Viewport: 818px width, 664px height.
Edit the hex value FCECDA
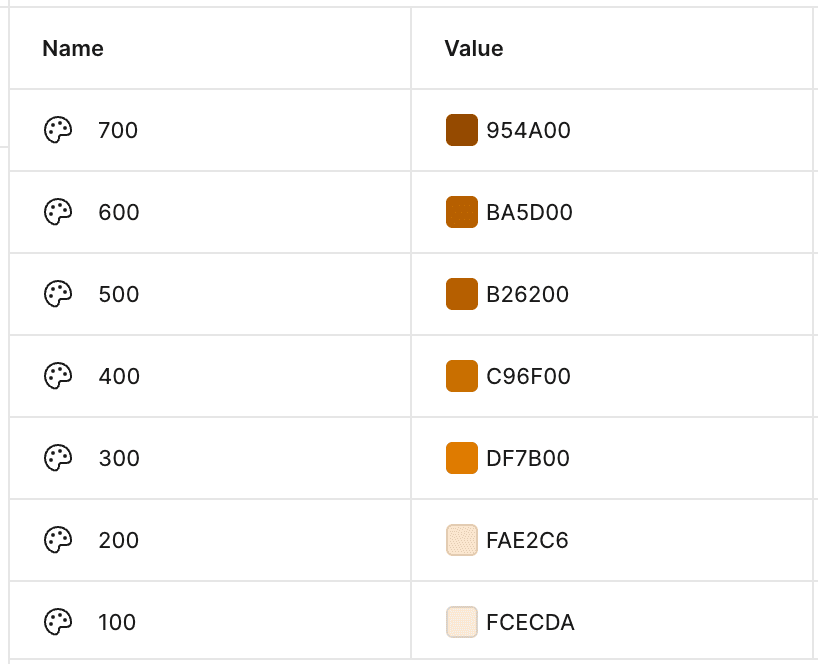tap(530, 622)
